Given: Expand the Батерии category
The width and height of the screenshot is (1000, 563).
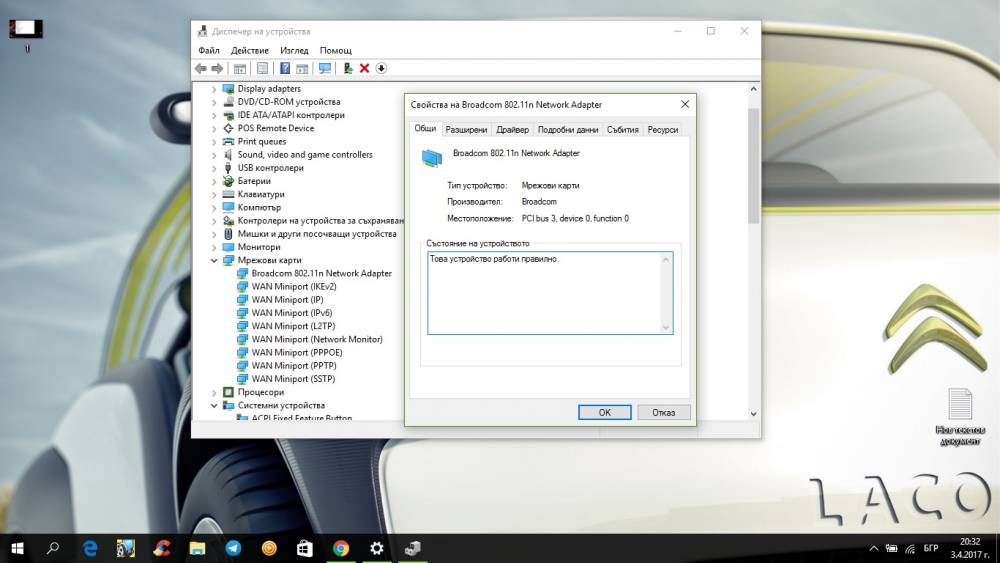Looking at the screenshot, I should (214, 182).
